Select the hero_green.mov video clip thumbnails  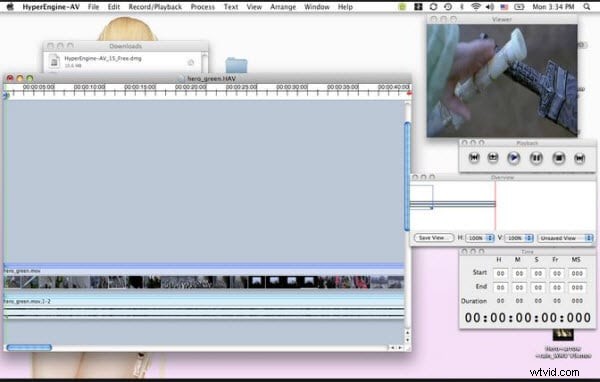[x=204, y=282]
